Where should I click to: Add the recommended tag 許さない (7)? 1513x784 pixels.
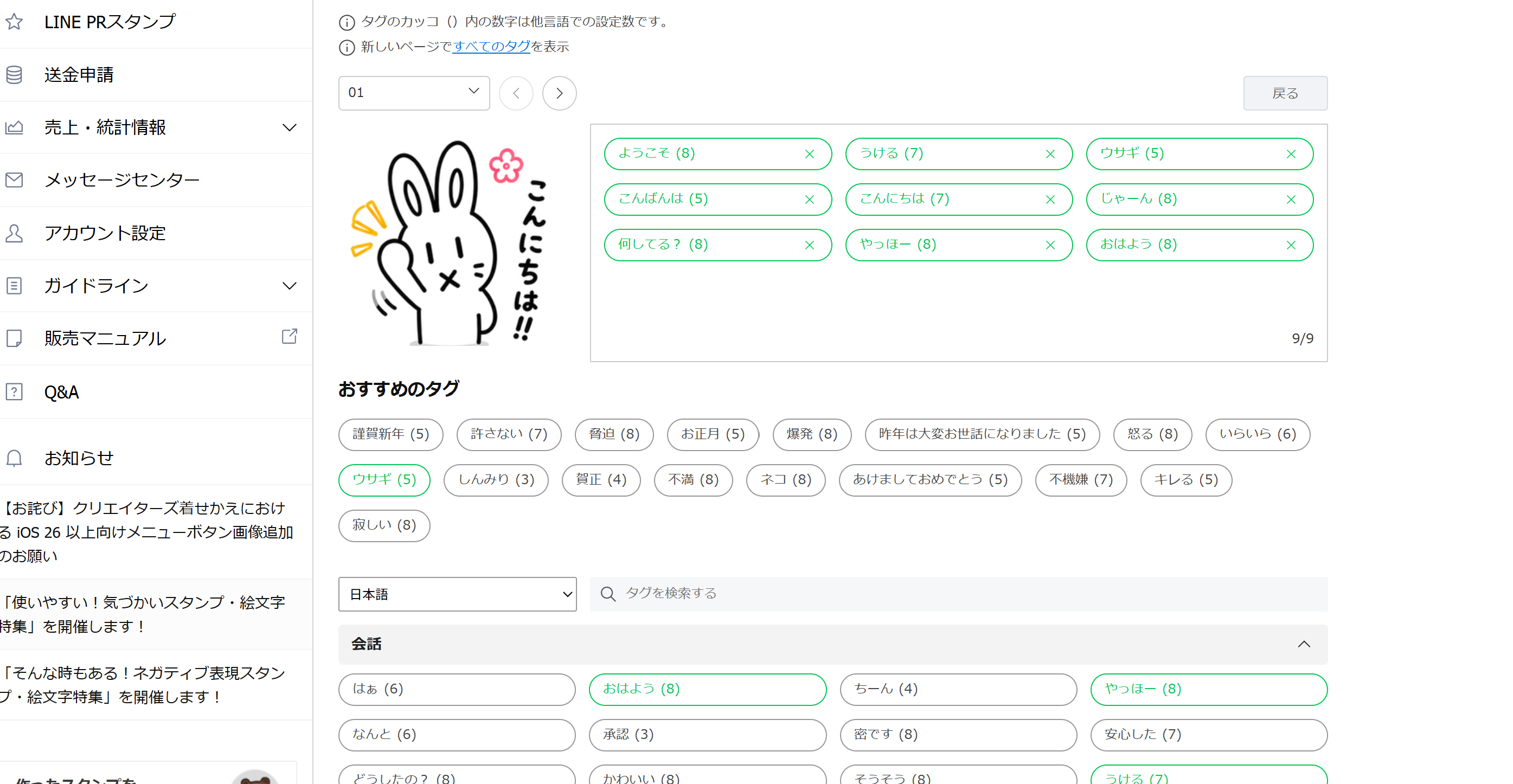point(509,435)
